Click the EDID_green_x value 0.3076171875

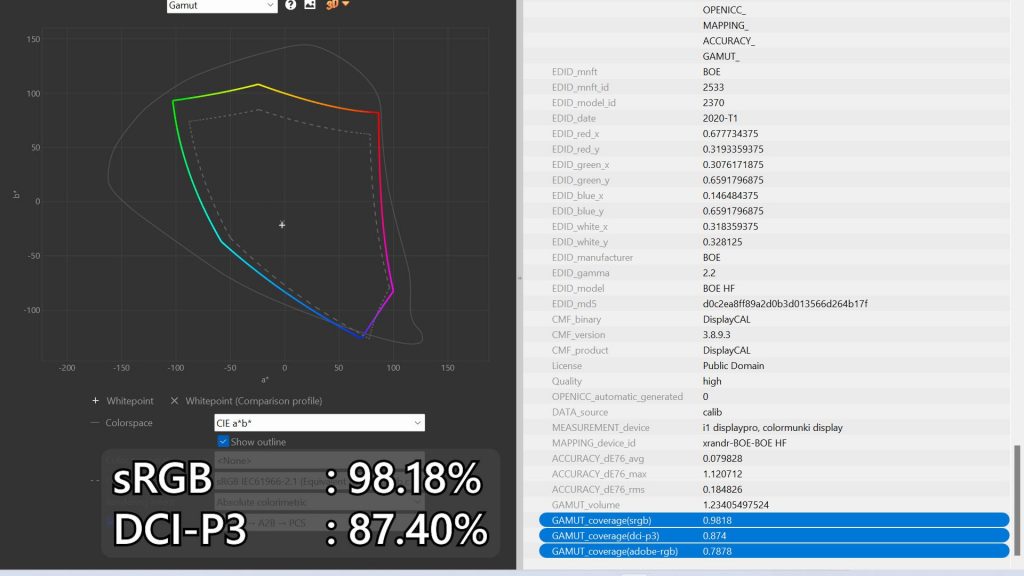click(733, 165)
